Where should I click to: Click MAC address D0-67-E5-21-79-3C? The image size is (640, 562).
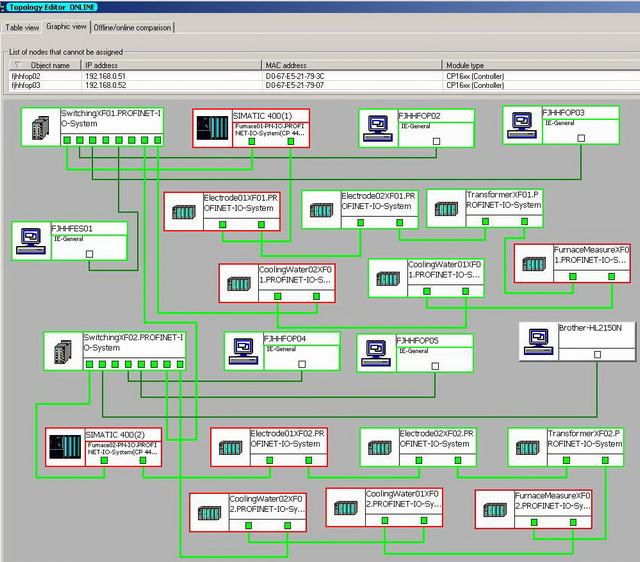coord(295,76)
